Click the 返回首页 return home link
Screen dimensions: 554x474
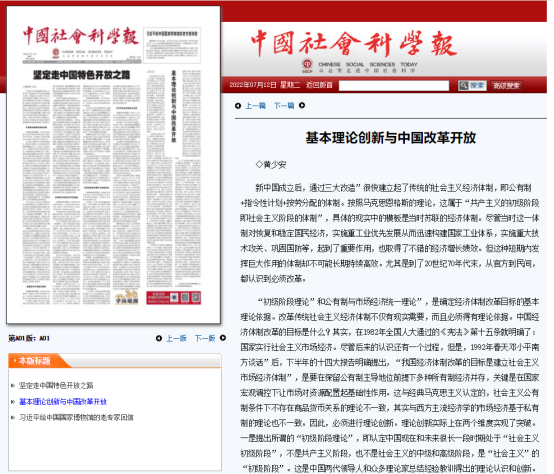click(x=319, y=85)
